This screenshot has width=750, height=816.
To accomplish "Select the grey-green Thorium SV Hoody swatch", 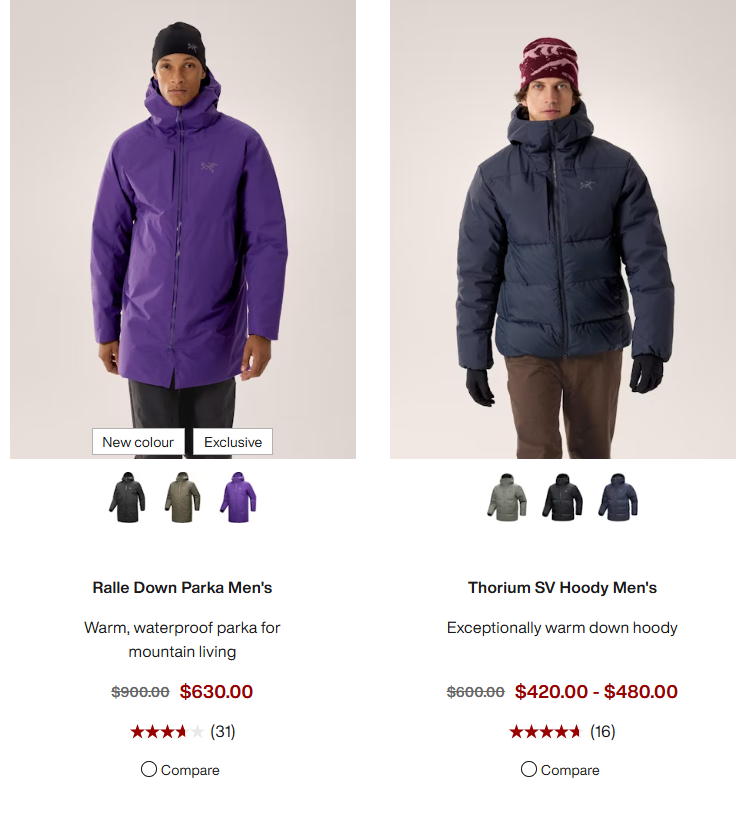I will coord(507,498).
